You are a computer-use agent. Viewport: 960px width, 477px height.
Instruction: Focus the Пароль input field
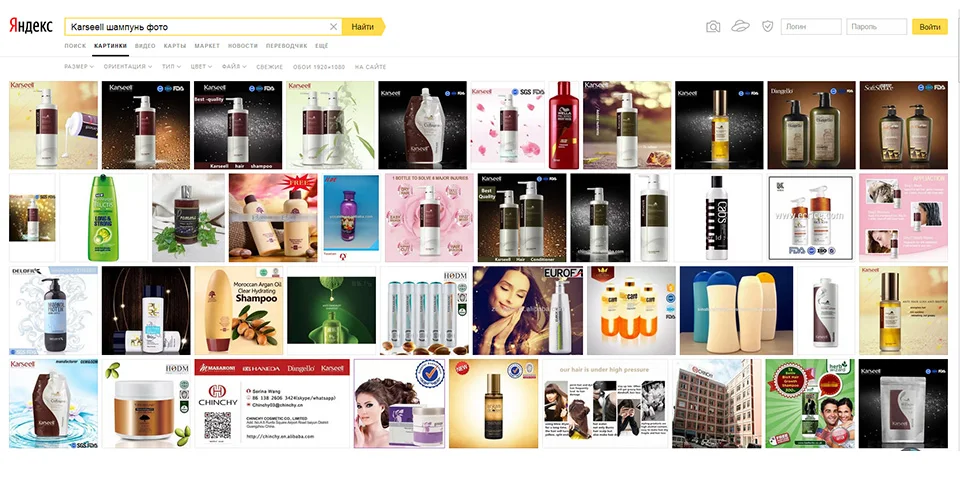click(x=876, y=27)
